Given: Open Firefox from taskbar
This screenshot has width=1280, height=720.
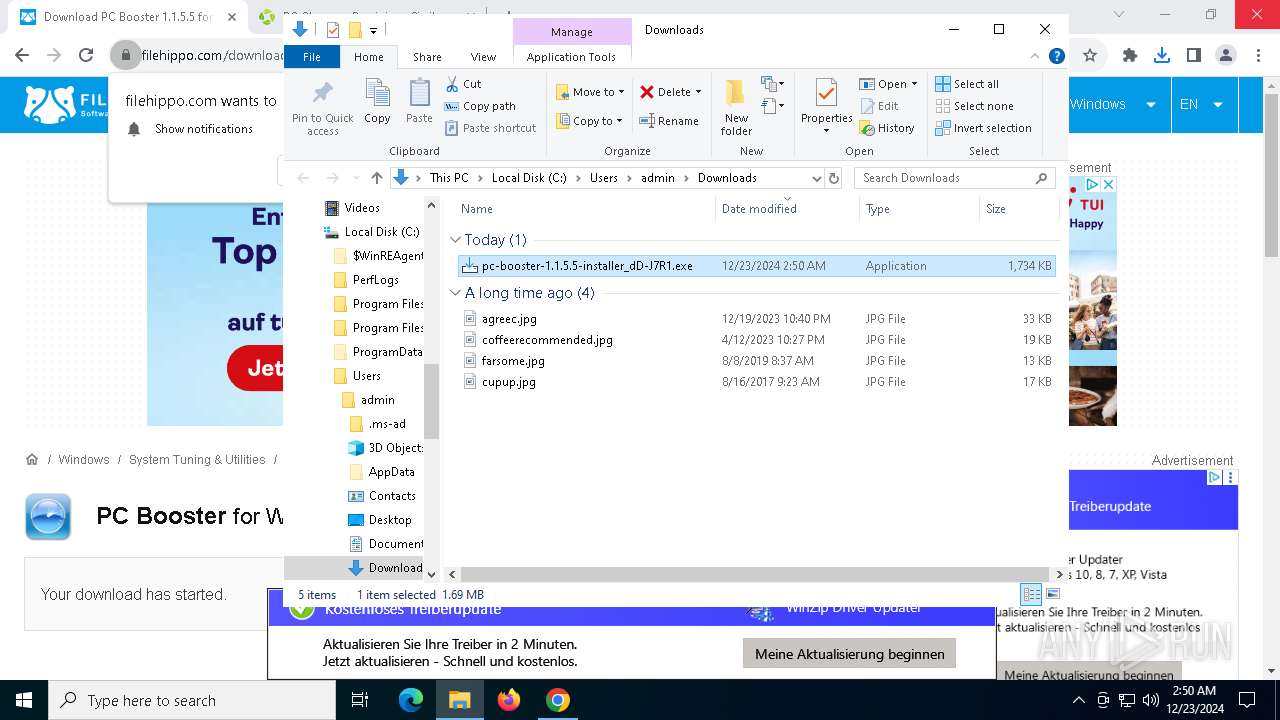Looking at the screenshot, I should [509, 700].
